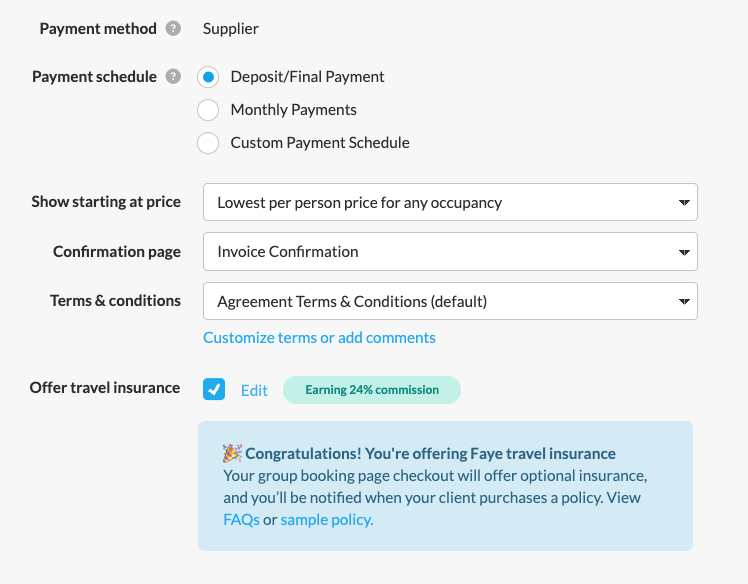
Task: Pick the Custom Payment Schedule radio option
Action: [208, 143]
